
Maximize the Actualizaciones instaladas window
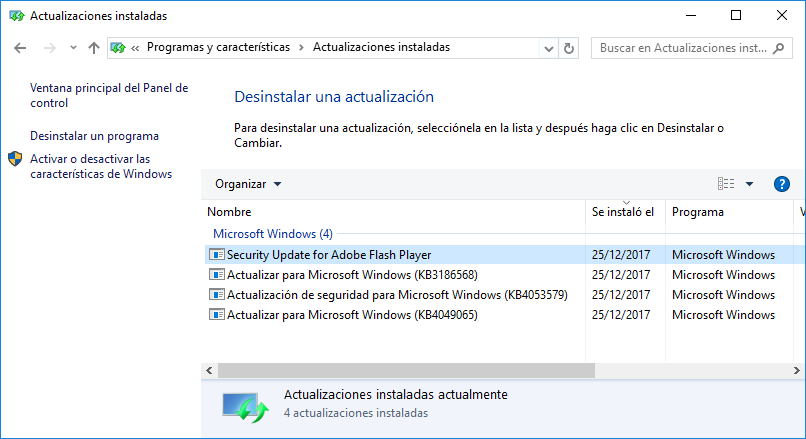tap(736, 15)
